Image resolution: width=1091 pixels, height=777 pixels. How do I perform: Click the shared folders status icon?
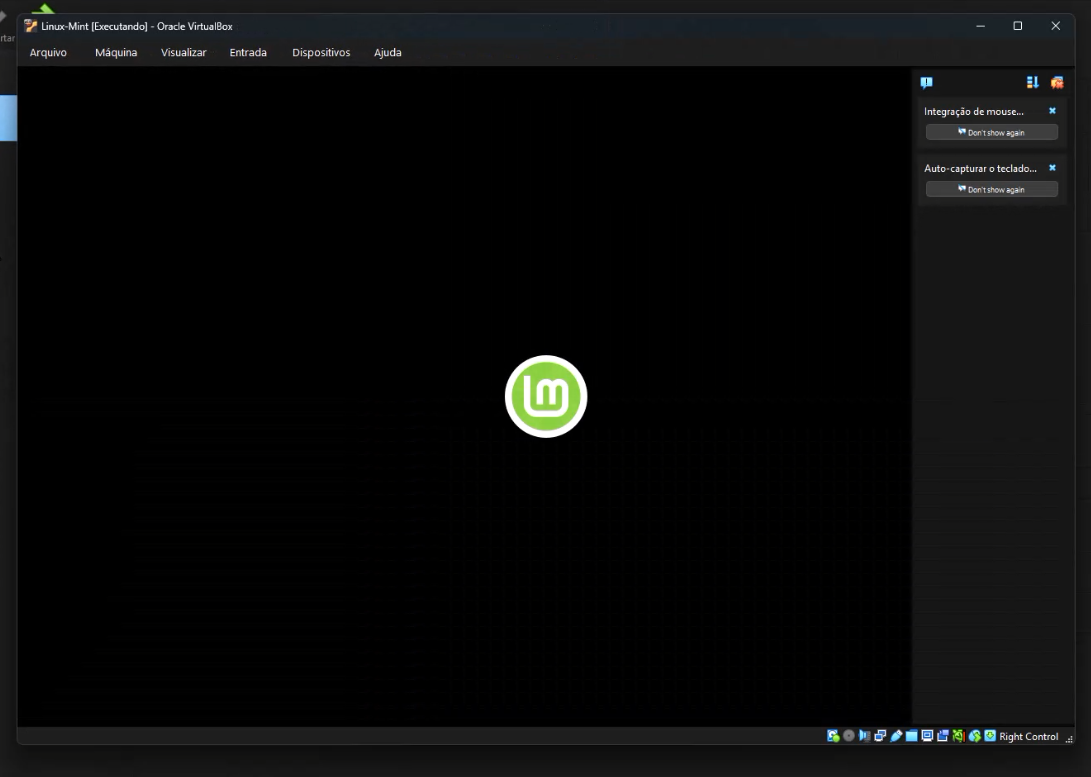(x=911, y=736)
